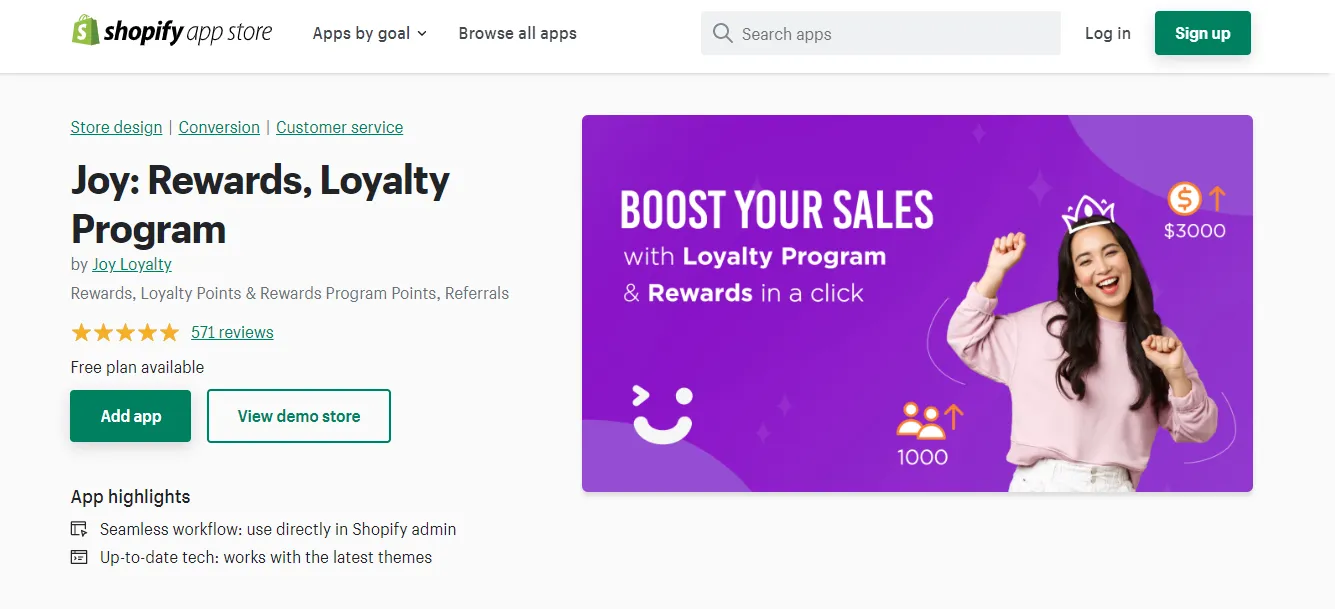Click the green Sign up button
Viewport: 1335px width, 609px height.
pyautogui.click(x=1202, y=33)
